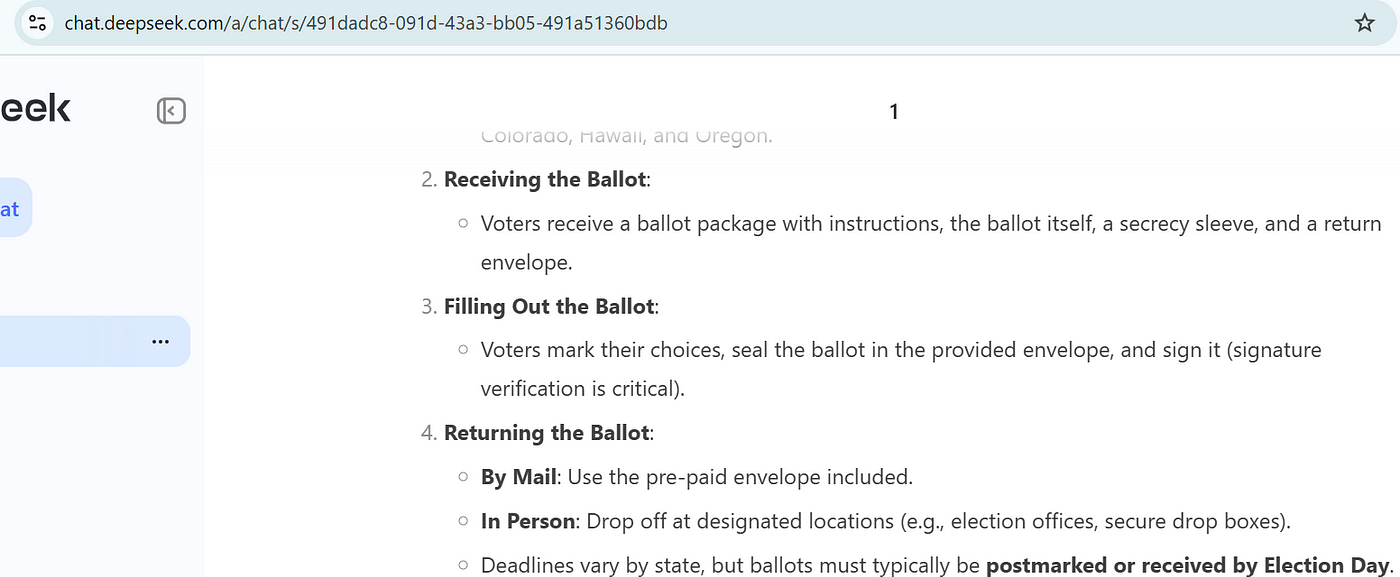1400x577 pixels.
Task: Select the highlighted chat in the sidebar
Action: tap(70, 341)
